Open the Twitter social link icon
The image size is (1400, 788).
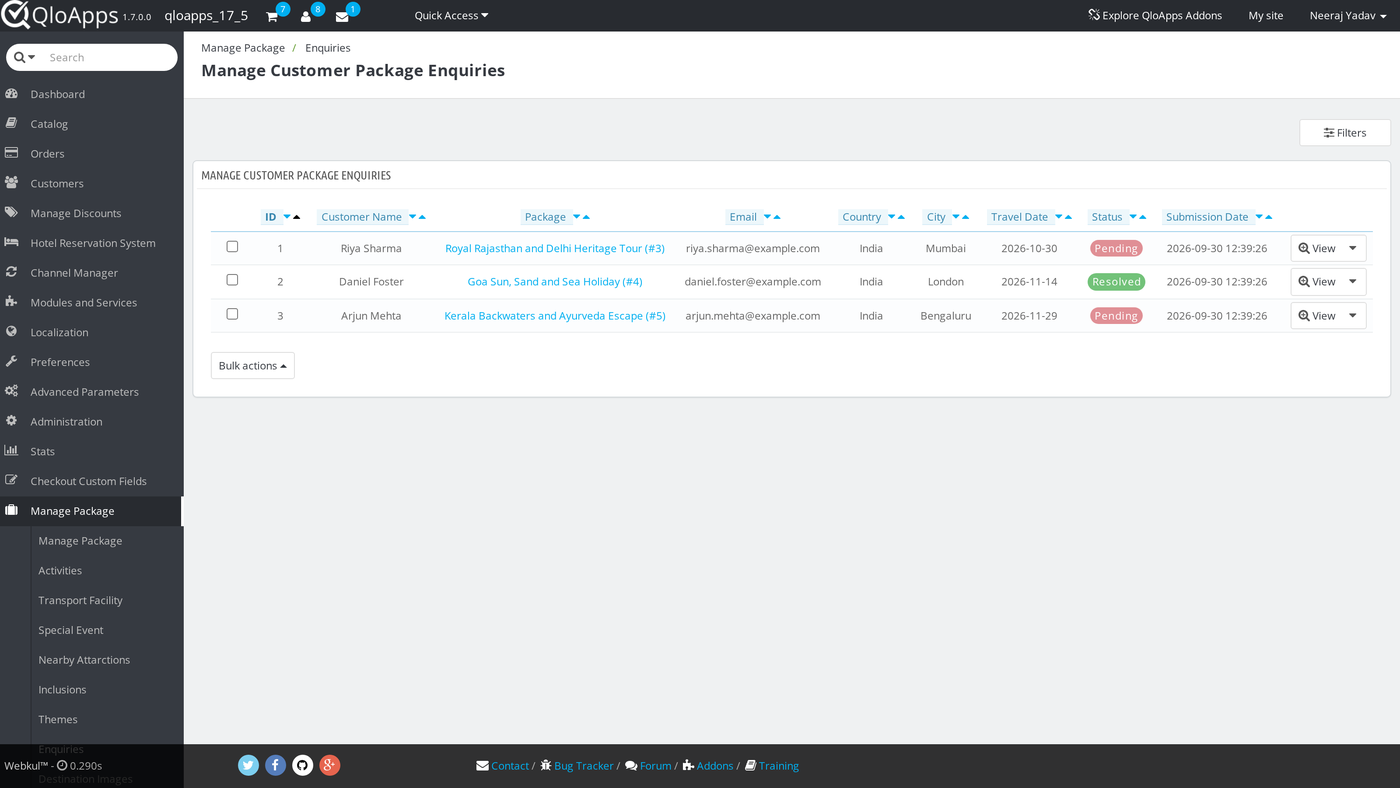(249, 765)
